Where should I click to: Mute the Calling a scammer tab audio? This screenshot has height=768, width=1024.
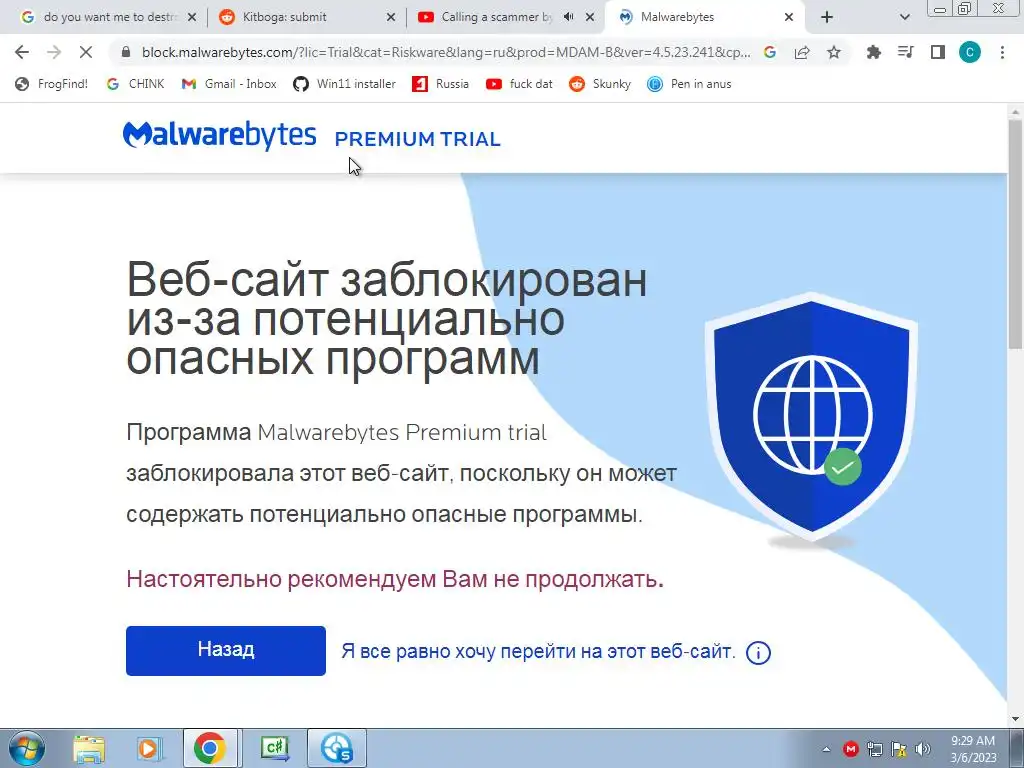click(x=568, y=17)
